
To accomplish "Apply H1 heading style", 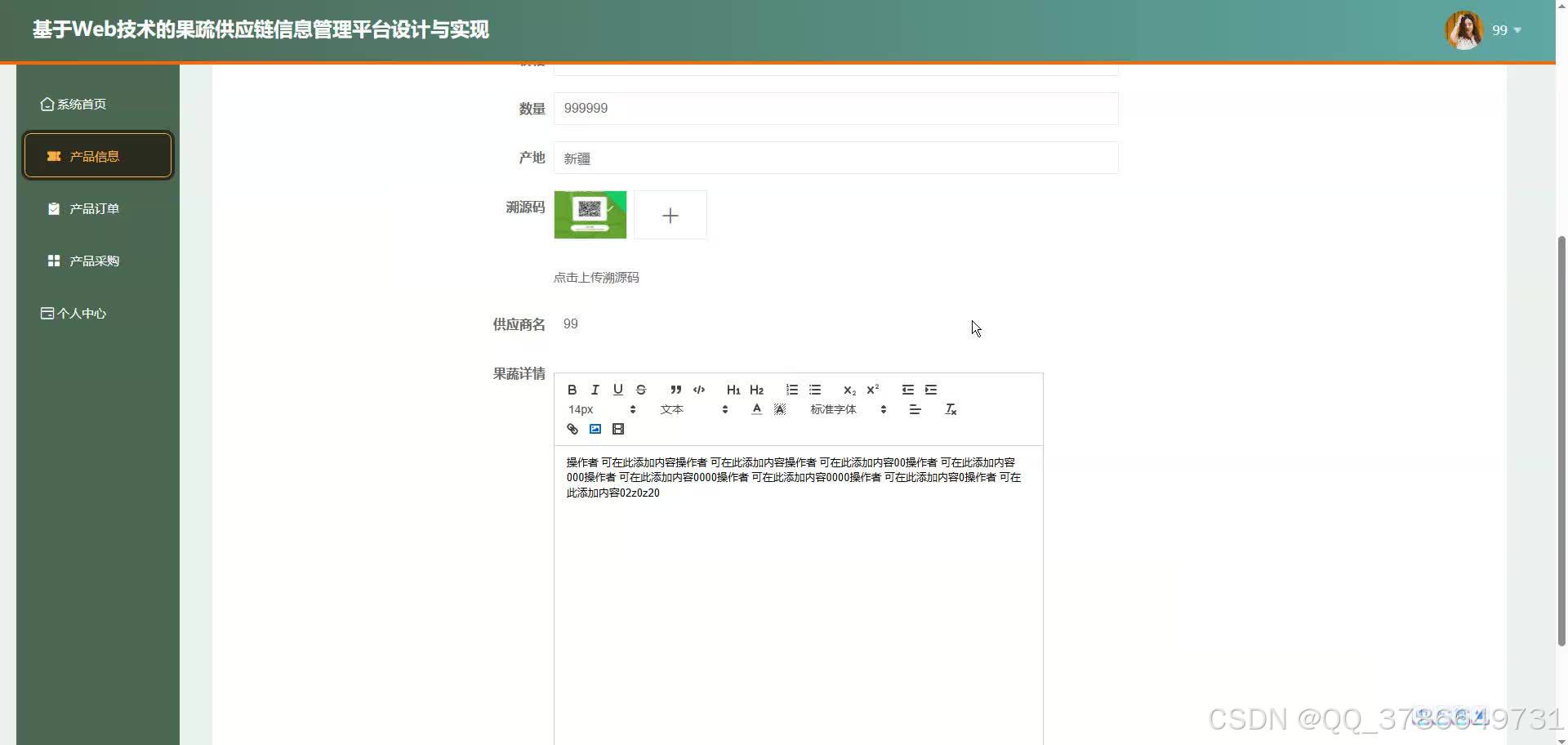I will [x=733, y=390].
